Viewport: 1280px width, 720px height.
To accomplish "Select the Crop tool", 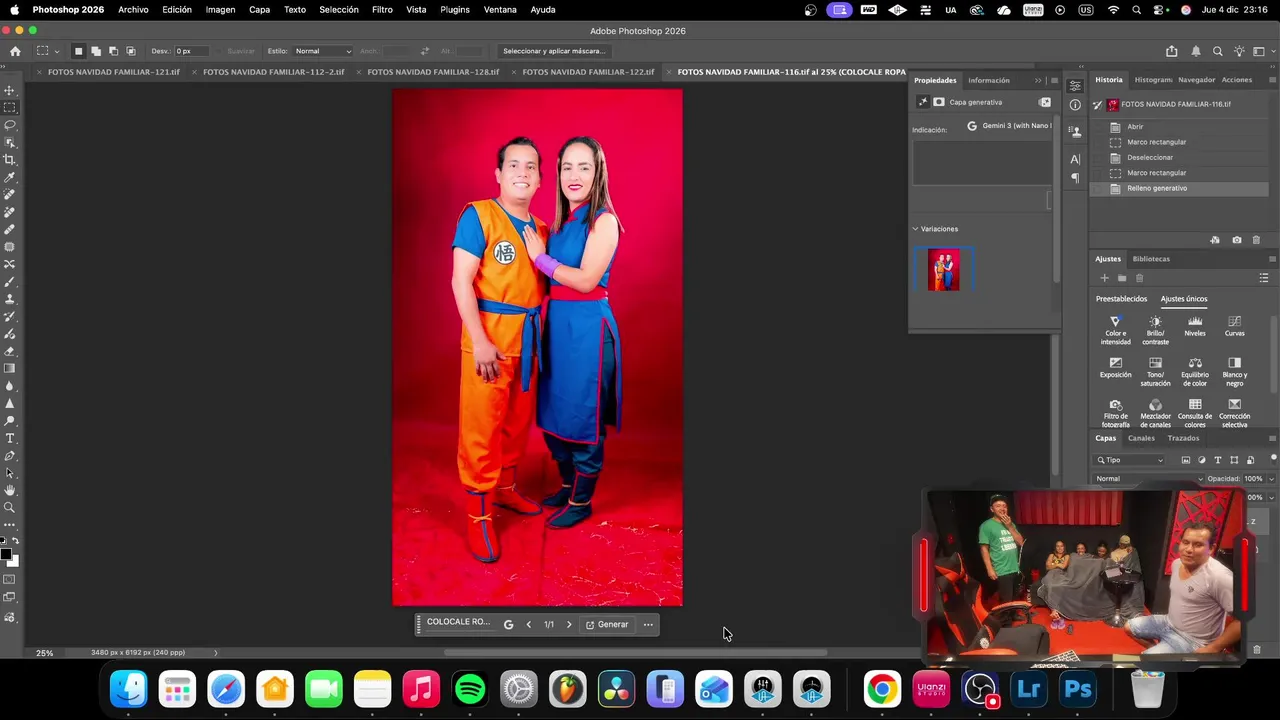I will click(10, 160).
